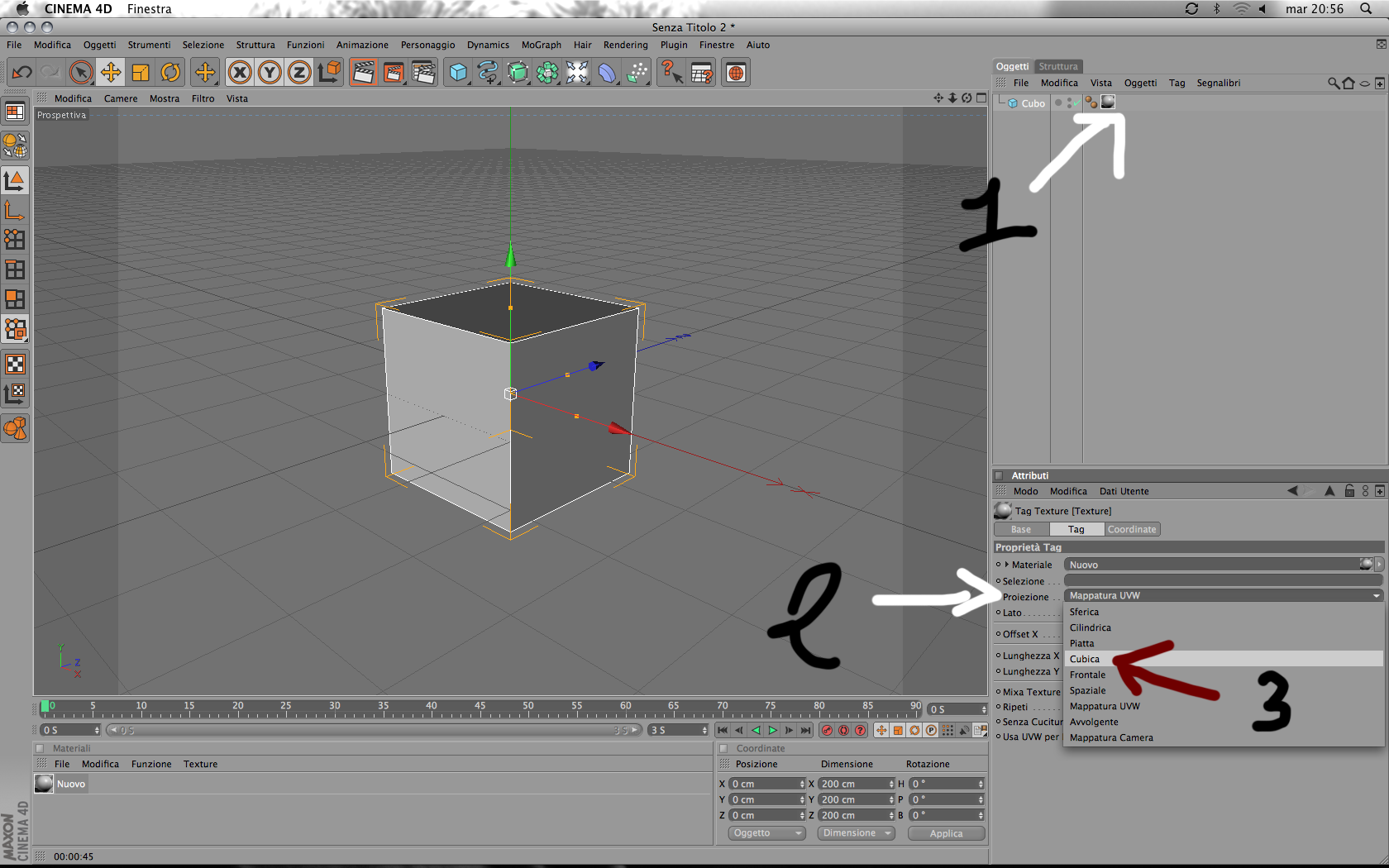The image size is (1389, 868).
Task: Click the X position input field
Action: tap(766, 784)
